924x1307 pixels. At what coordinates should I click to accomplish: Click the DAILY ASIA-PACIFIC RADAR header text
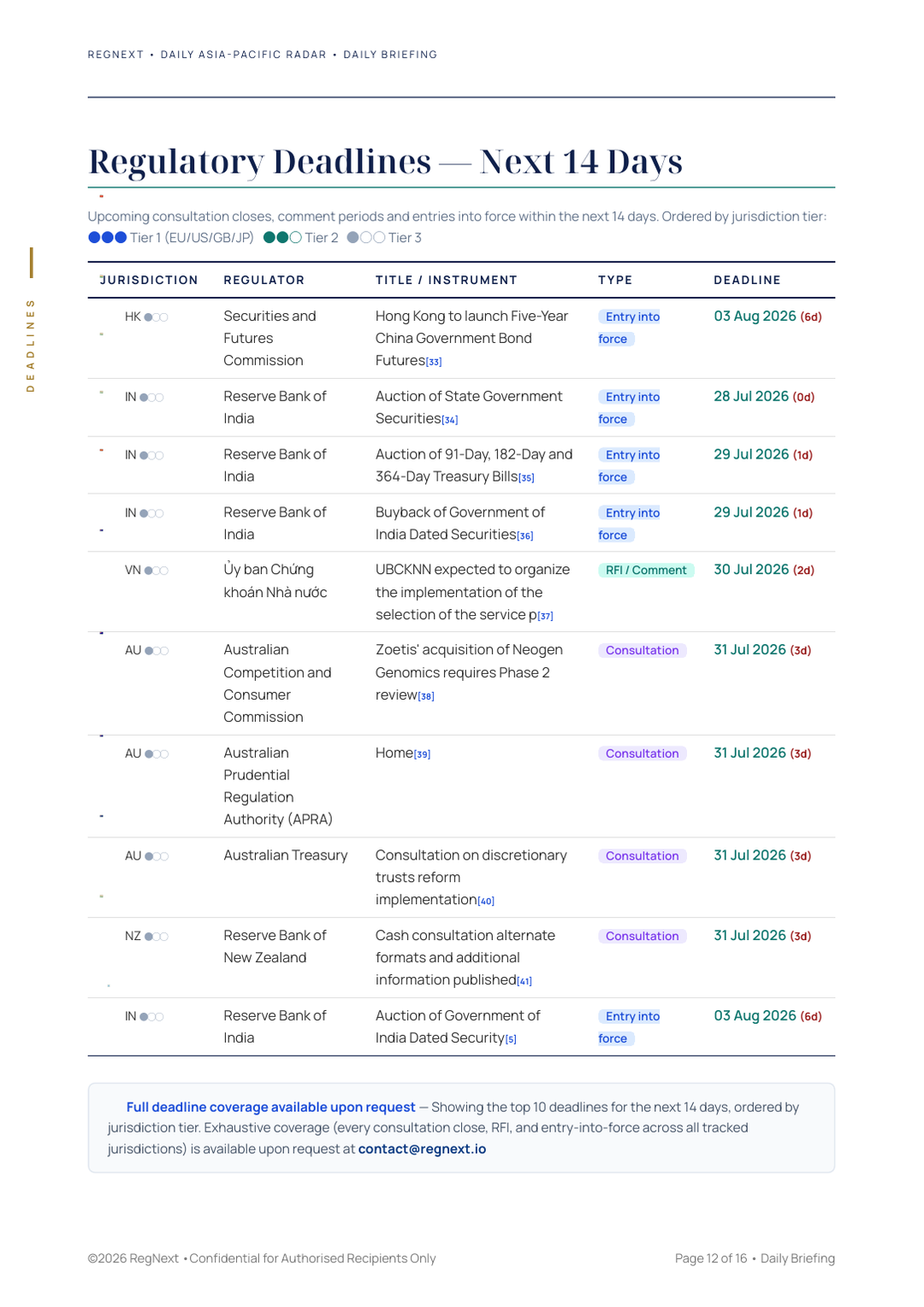(244, 55)
